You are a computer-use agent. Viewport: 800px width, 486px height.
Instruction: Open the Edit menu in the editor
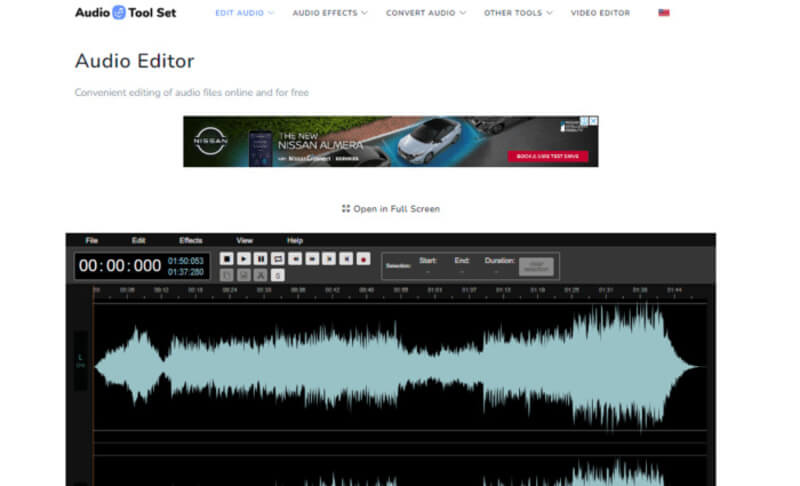pos(139,241)
